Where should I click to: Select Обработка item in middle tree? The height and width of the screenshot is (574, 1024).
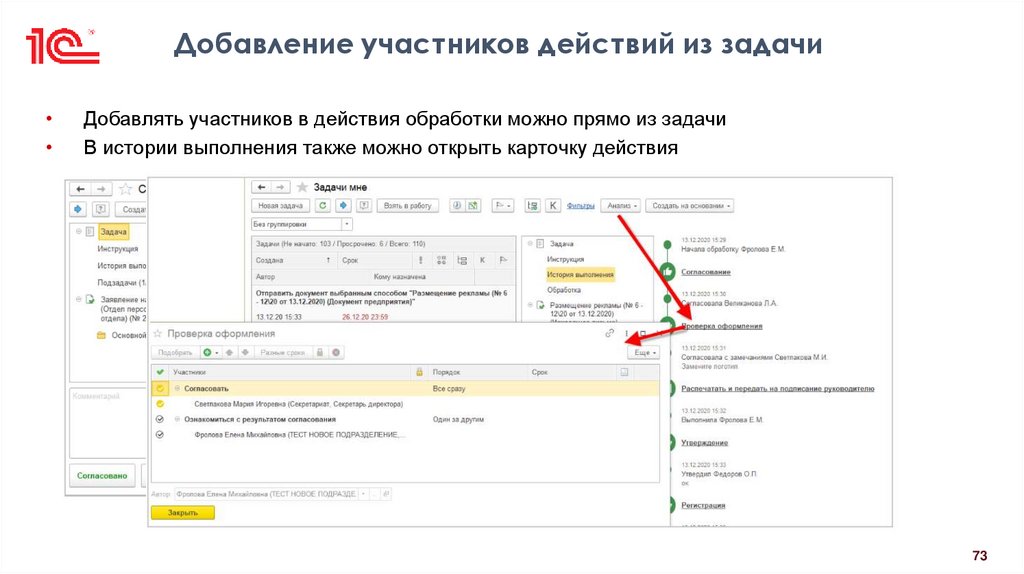(564, 290)
